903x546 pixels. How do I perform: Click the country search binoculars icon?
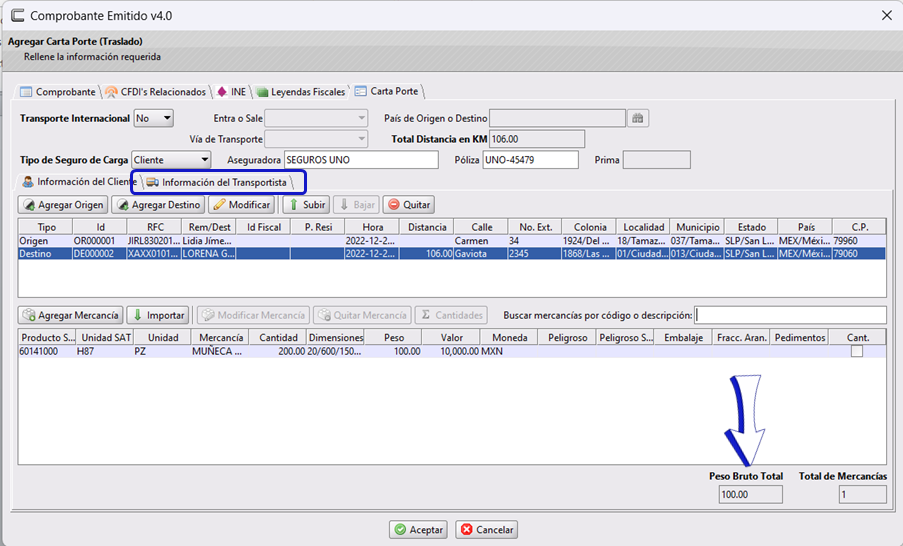pyautogui.click(x=638, y=118)
